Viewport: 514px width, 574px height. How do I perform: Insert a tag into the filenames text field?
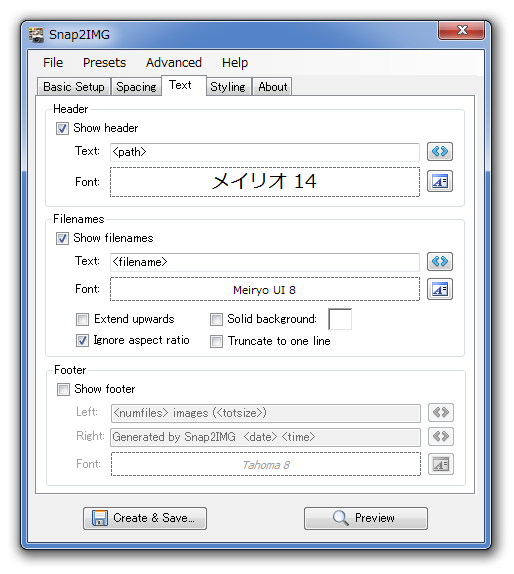tap(440, 261)
